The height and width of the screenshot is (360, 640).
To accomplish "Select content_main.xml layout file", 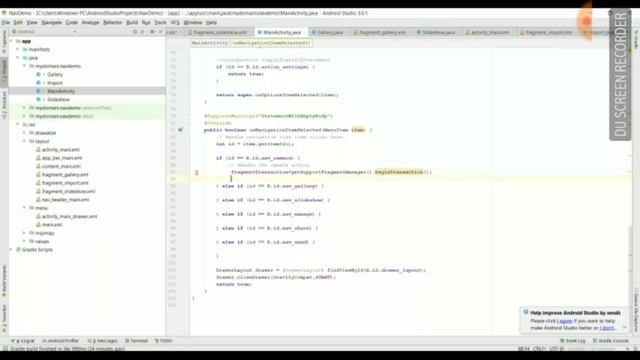I will click(x=61, y=167).
